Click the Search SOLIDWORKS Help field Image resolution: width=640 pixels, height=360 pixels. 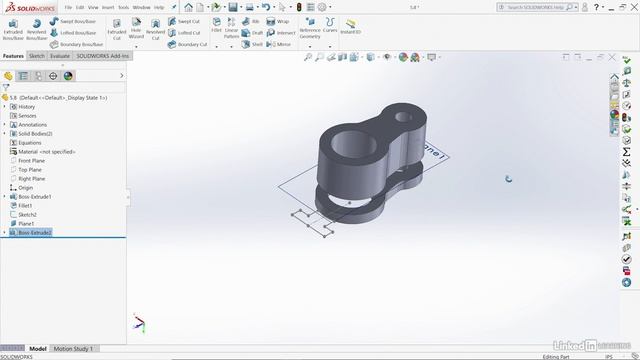point(536,7)
